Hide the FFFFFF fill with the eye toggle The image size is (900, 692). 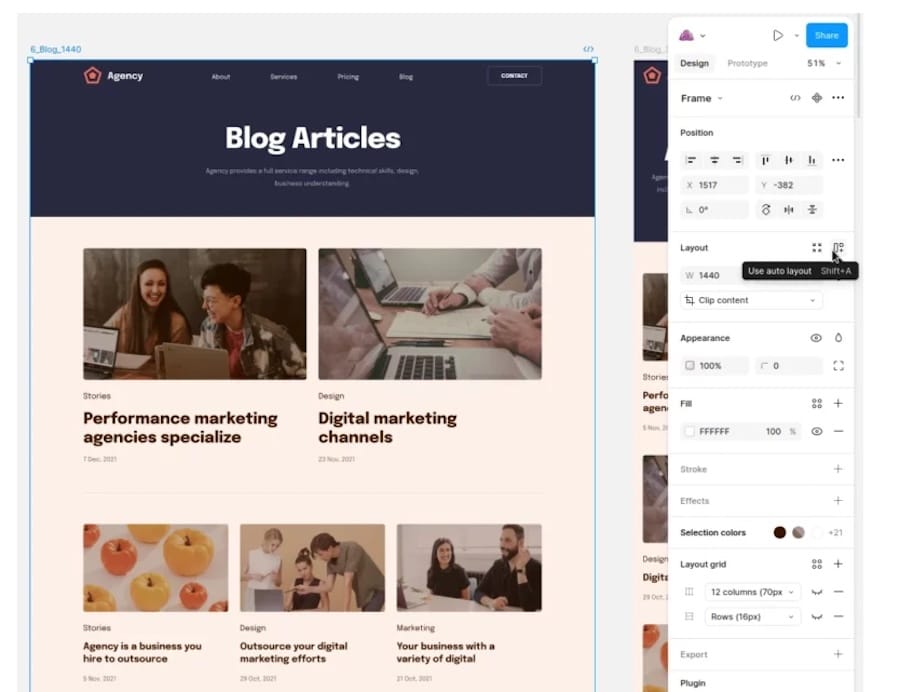tap(816, 431)
